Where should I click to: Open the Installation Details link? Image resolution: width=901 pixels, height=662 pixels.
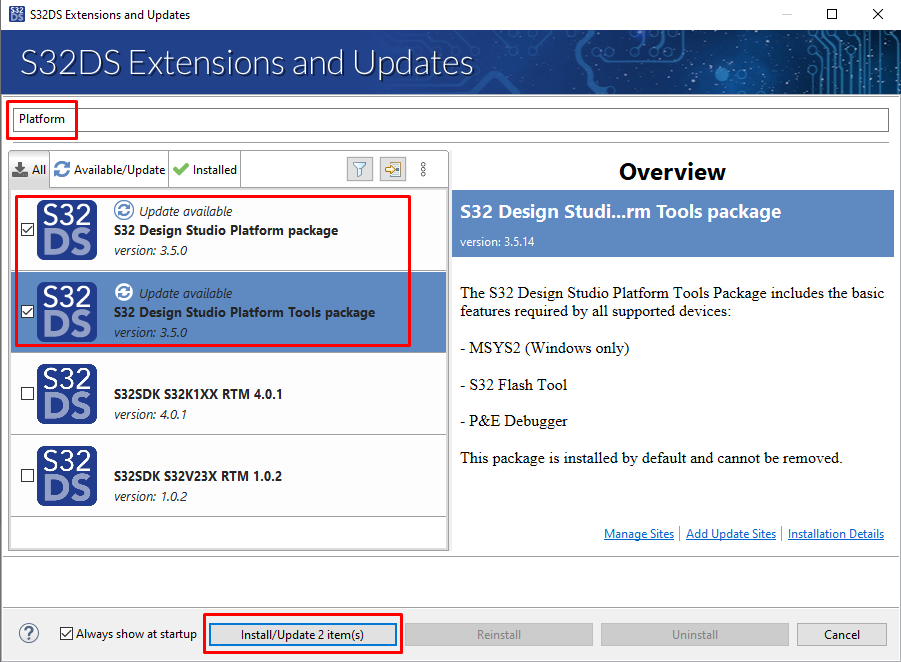click(835, 534)
